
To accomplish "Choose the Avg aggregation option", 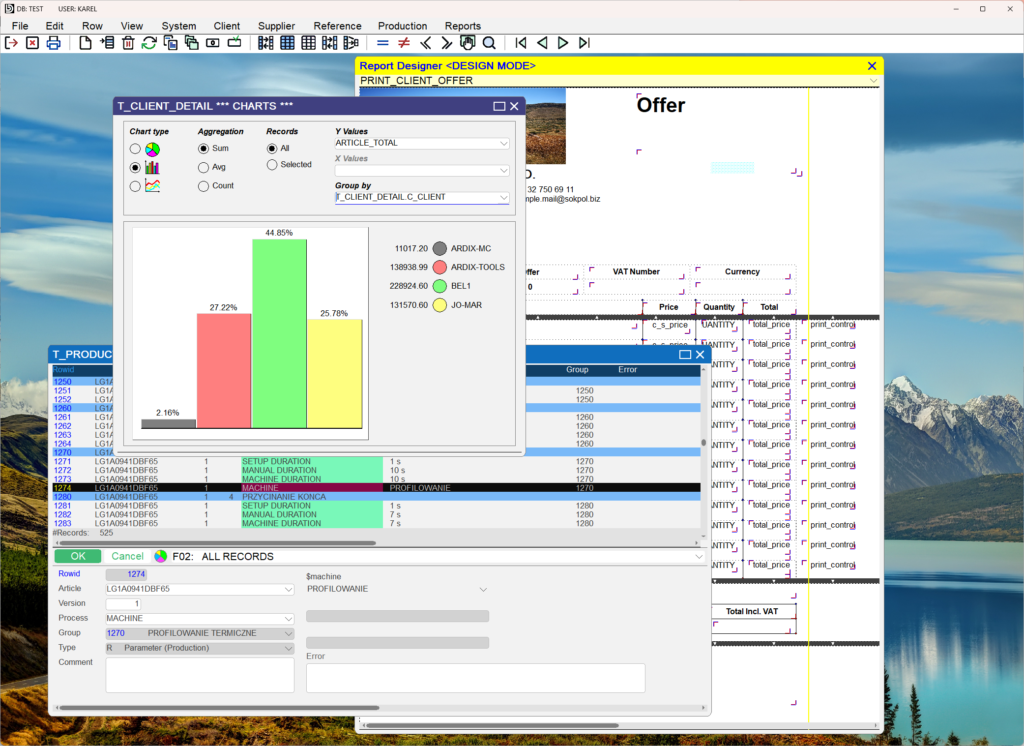I will (204, 167).
